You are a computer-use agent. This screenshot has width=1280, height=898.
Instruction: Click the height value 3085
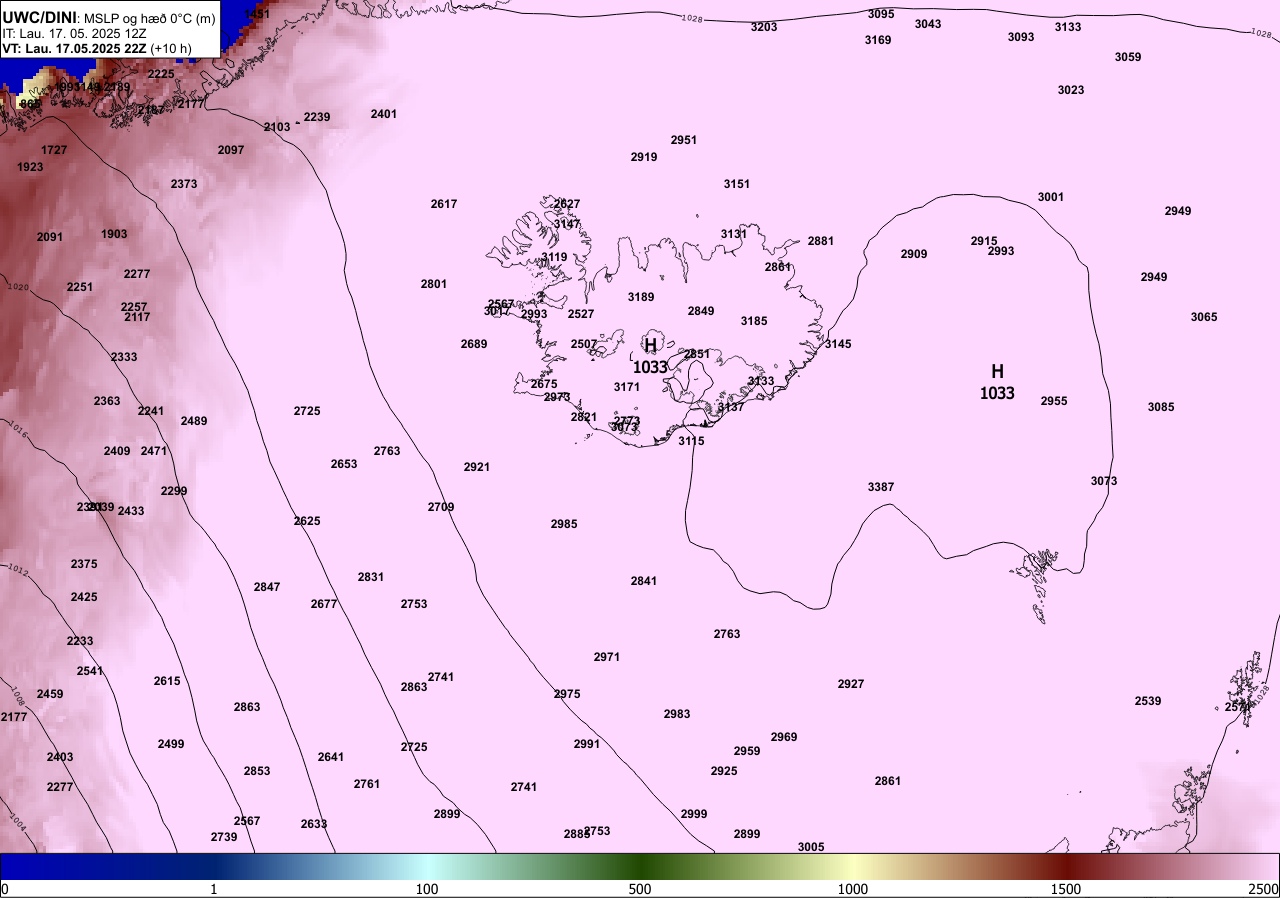click(x=1161, y=407)
